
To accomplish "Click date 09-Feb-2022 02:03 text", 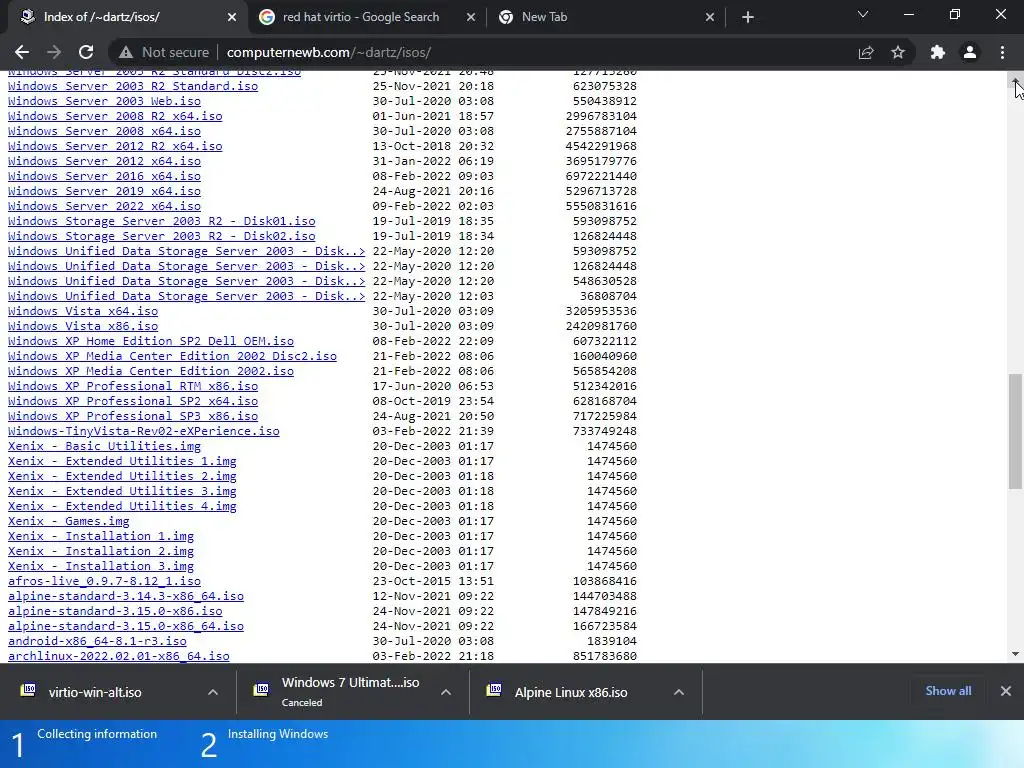I will (x=433, y=206).
